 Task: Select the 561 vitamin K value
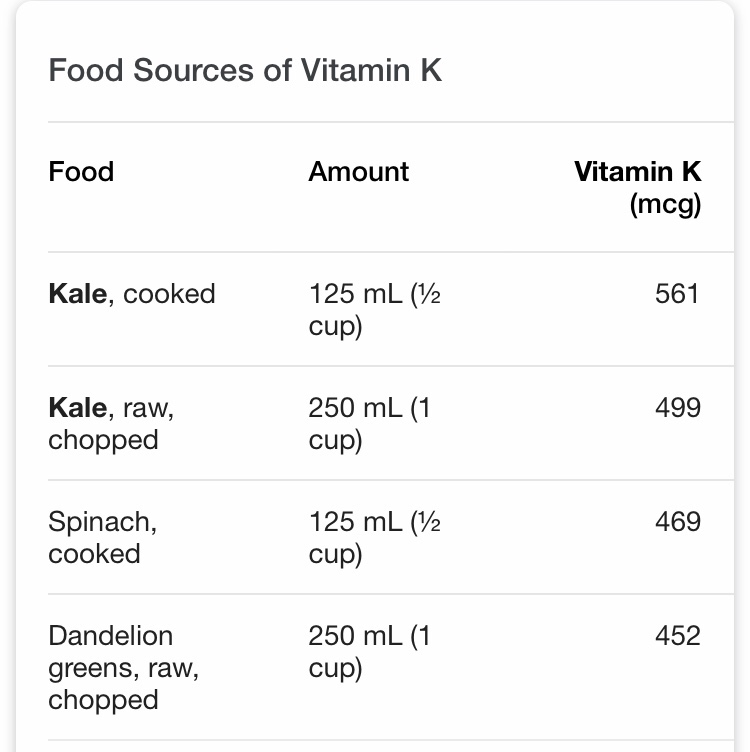tap(677, 294)
